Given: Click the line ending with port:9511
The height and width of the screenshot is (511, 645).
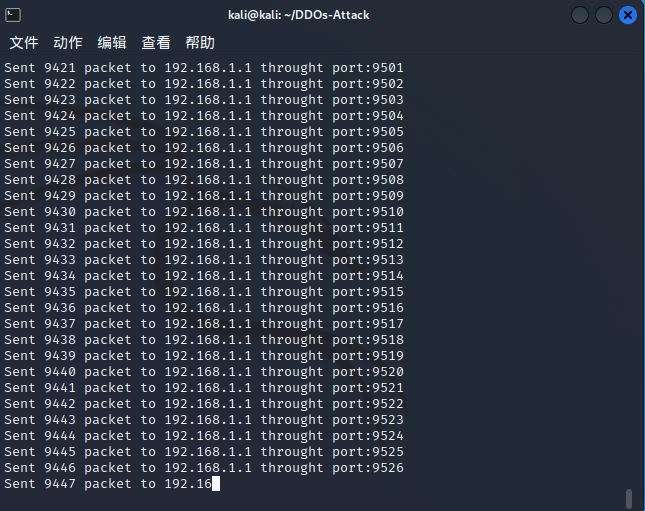Looking at the screenshot, I should coord(204,228).
